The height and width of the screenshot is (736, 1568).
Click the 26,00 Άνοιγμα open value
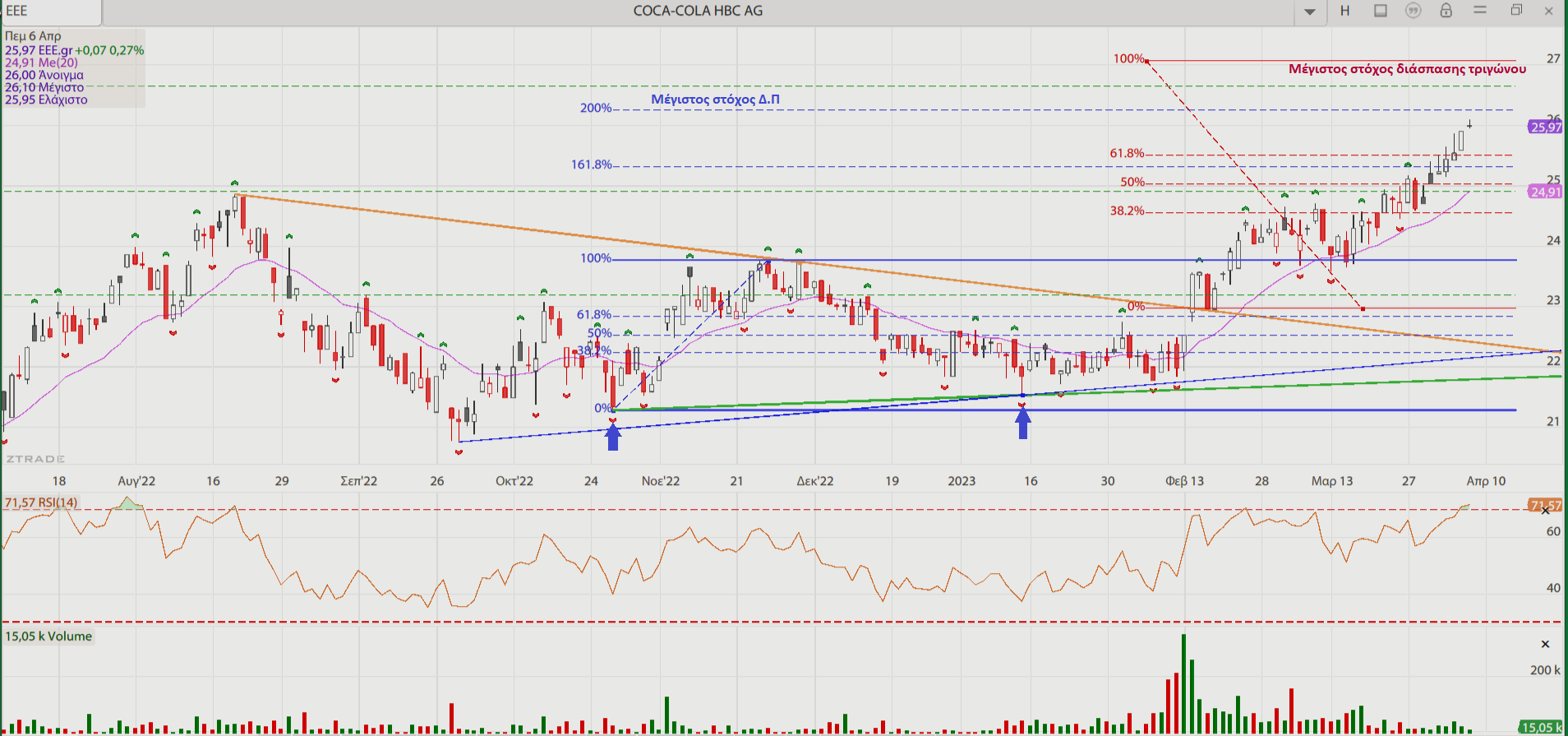tap(44, 75)
